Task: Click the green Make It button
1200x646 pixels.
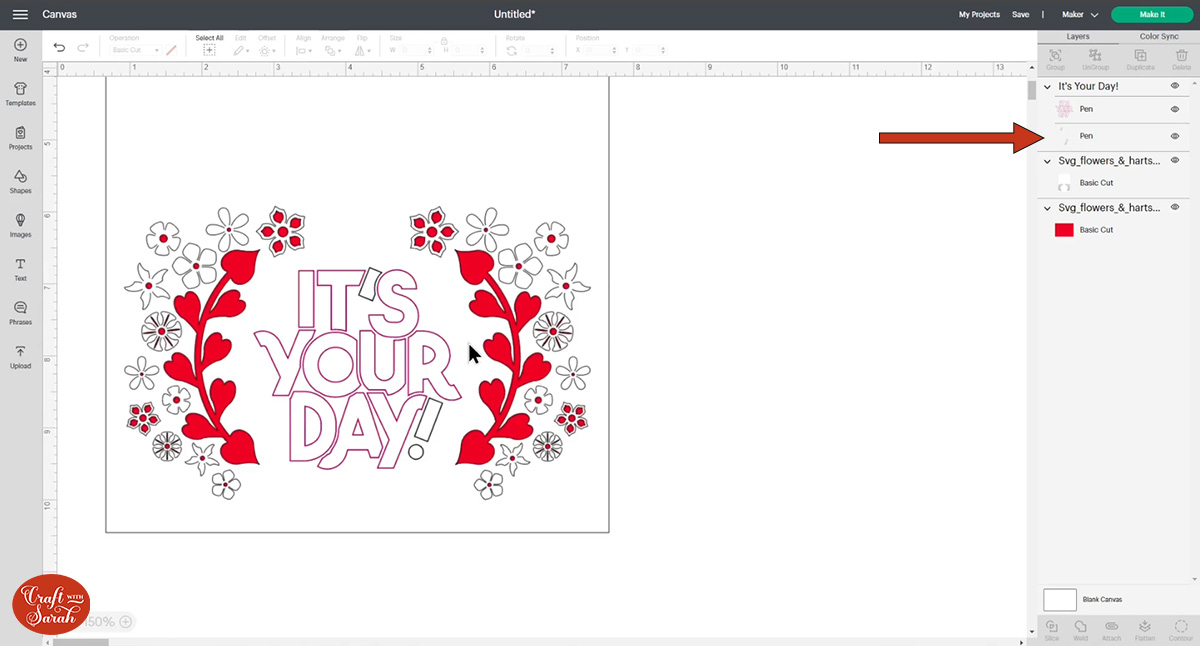Action: point(1151,15)
